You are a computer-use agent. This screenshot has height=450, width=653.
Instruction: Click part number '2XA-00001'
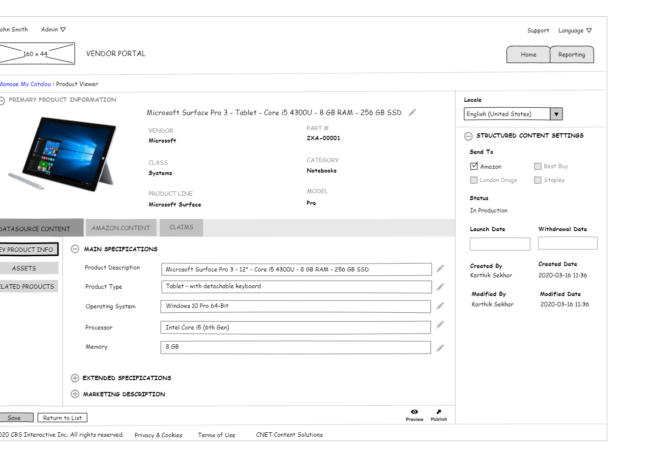[323, 138]
